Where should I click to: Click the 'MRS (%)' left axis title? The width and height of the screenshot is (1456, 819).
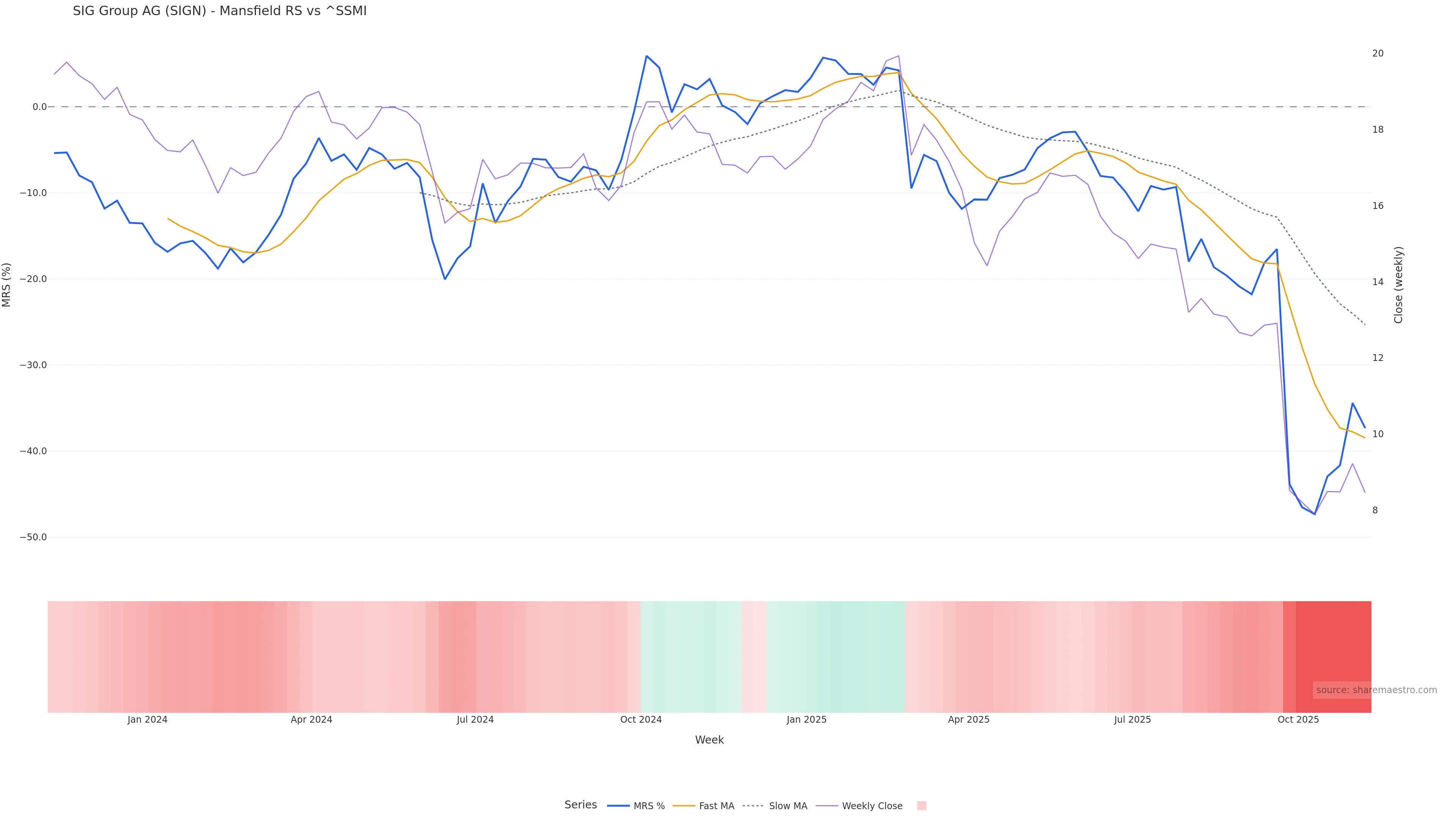[x=7, y=285]
